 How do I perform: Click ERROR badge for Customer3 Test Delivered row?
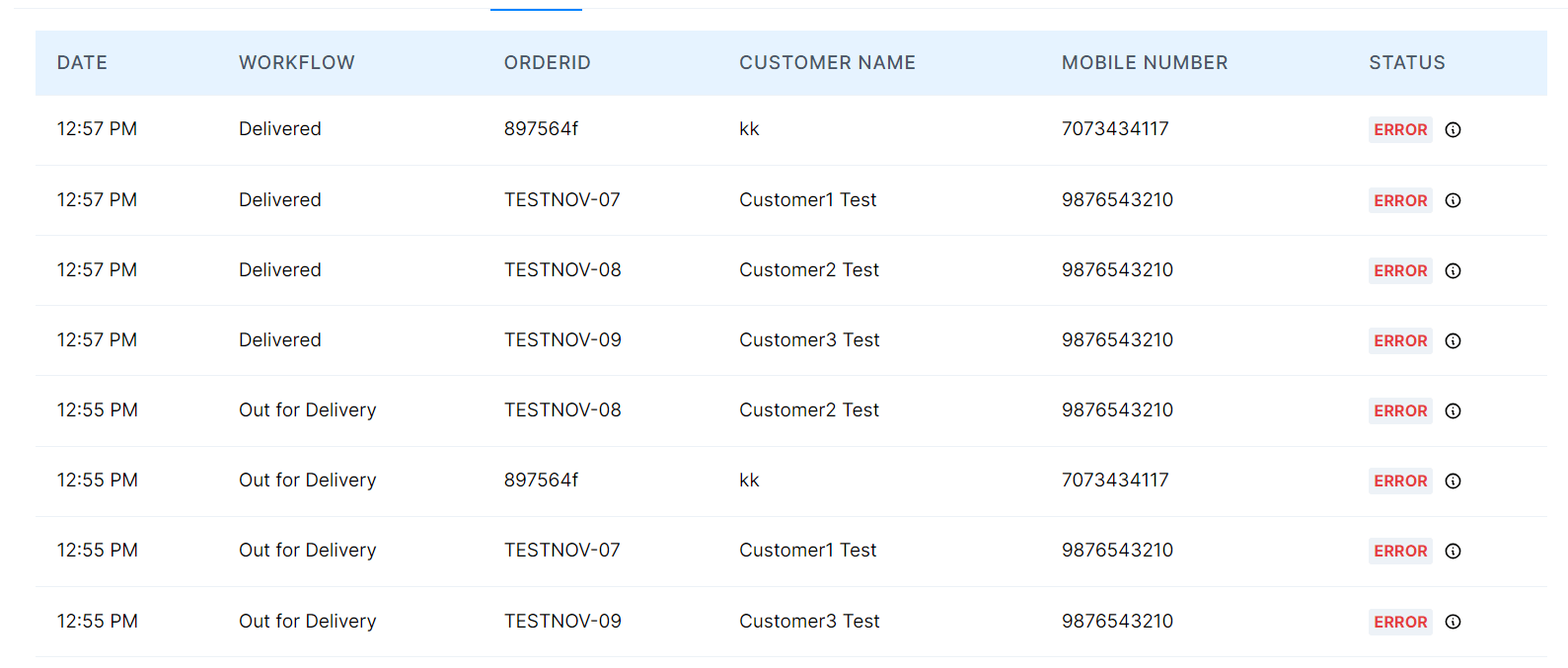coord(1400,340)
